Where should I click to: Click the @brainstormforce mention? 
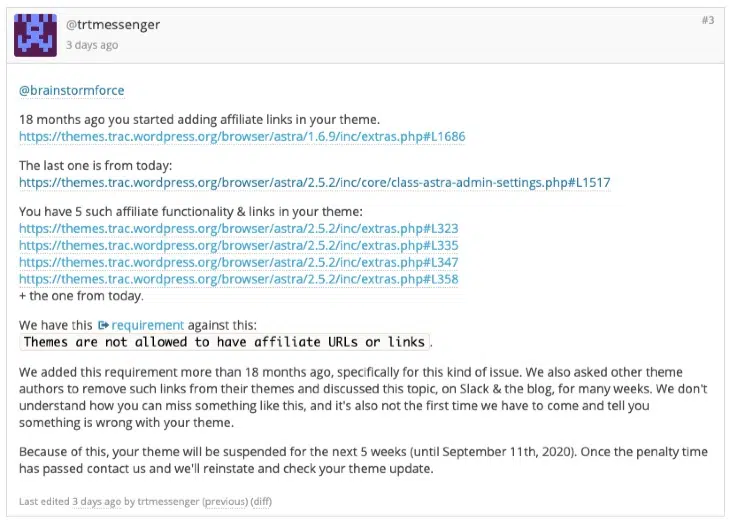(72, 90)
